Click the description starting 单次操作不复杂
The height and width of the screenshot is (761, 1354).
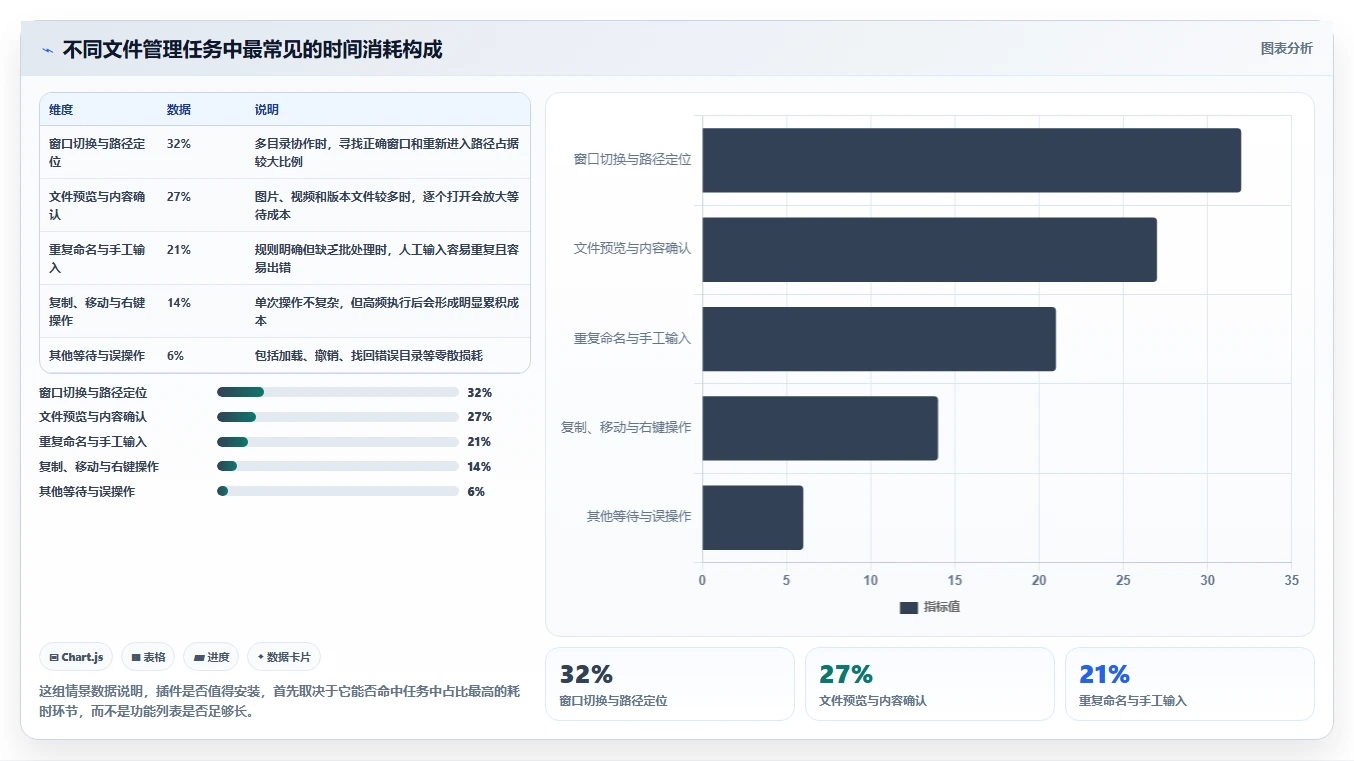387,312
